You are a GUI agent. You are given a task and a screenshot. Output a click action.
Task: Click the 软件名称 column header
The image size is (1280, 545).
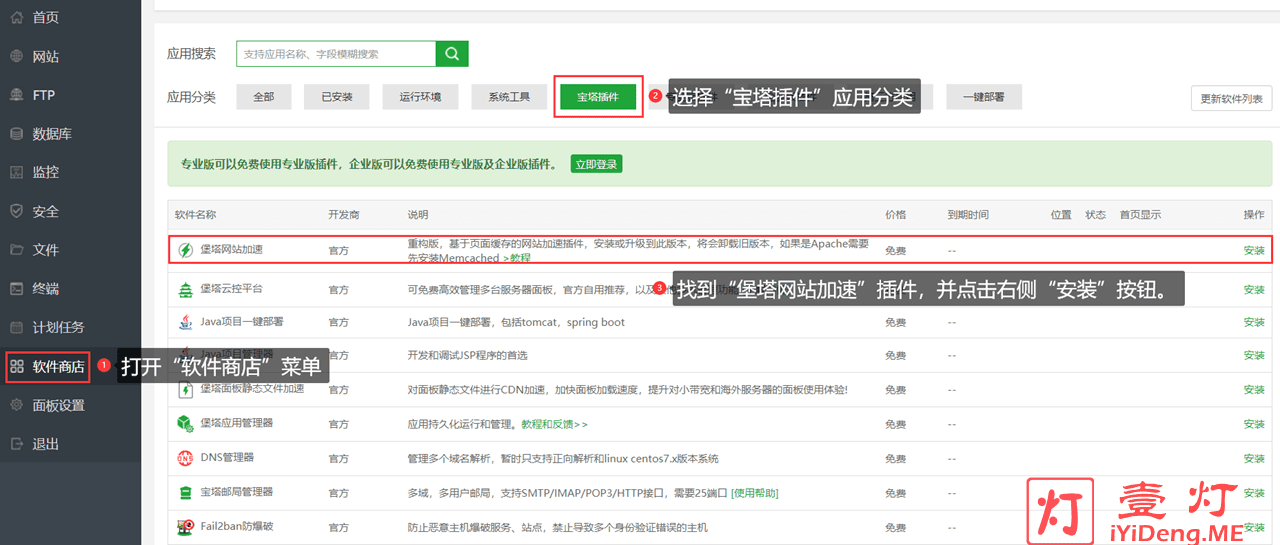click(195, 215)
